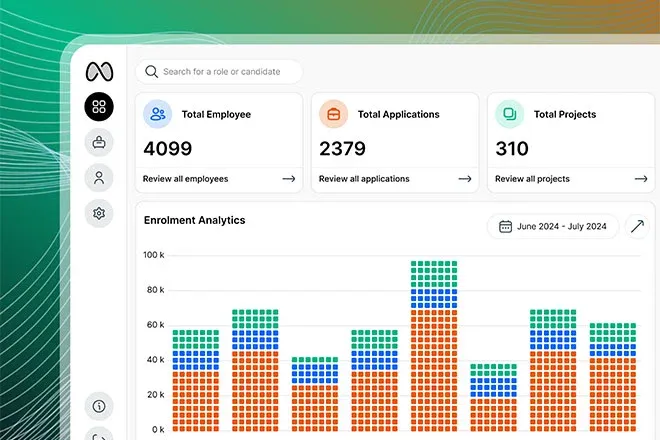Click the calendar icon in the date range
Viewport: 660px width, 440px height.
pyautogui.click(x=505, y=227)
